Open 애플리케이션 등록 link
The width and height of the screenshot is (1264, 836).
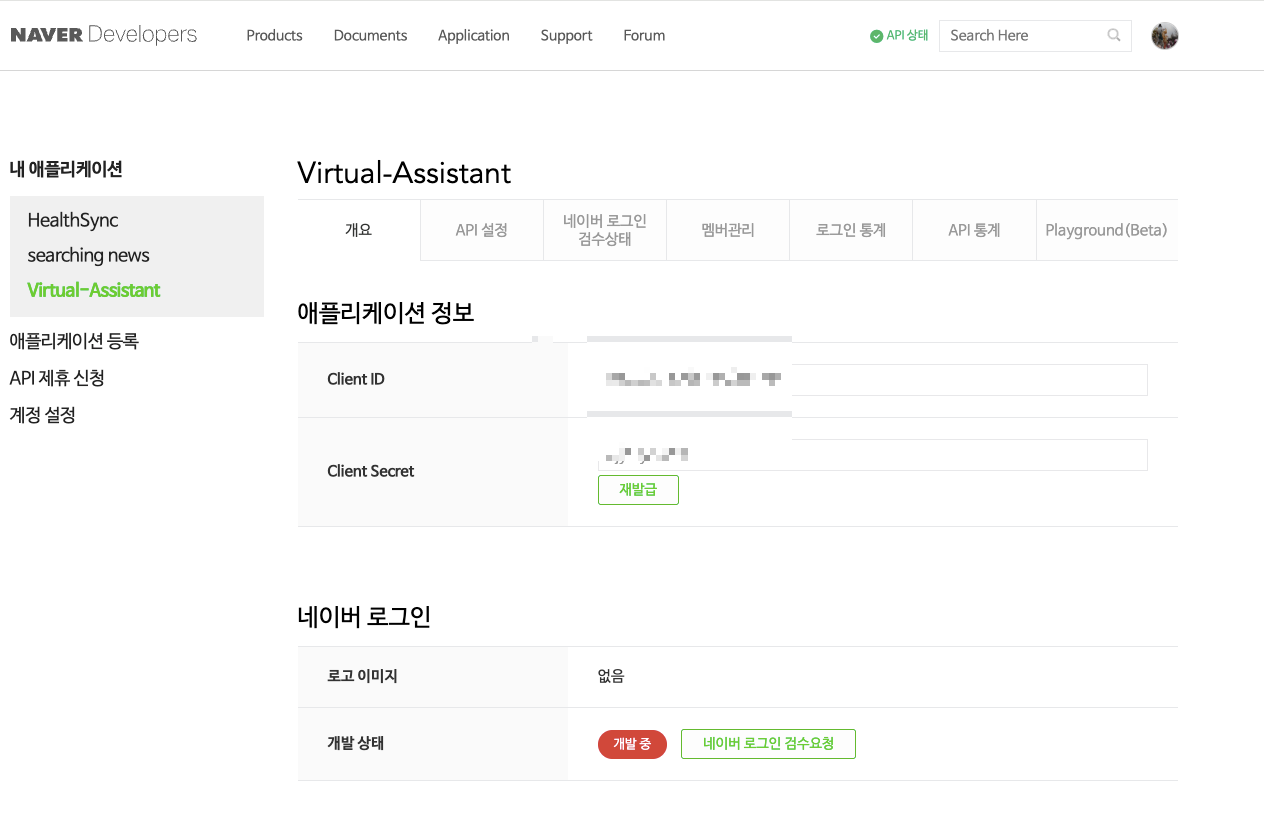pos(74,341)
